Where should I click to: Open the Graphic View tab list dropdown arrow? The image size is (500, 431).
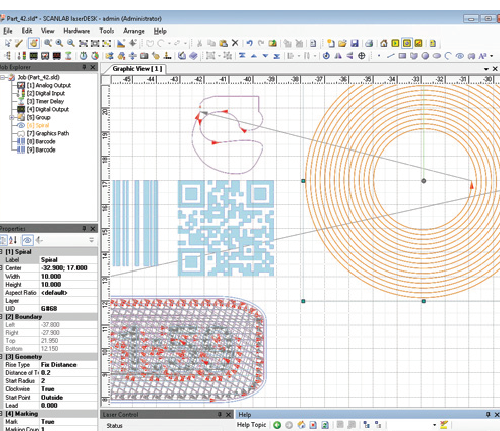[486, 69]
